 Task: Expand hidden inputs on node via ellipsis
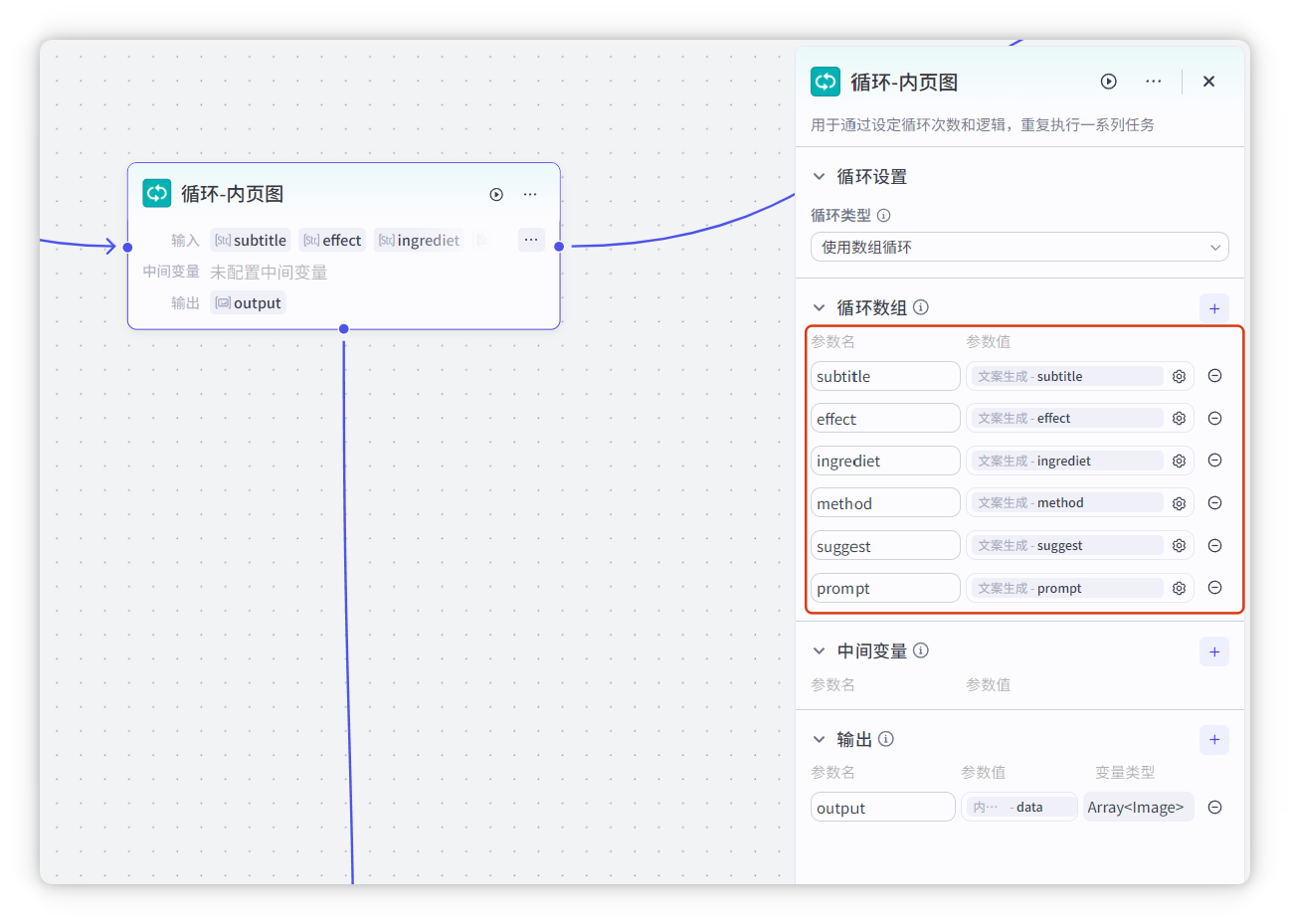click(x=531, y=240)
